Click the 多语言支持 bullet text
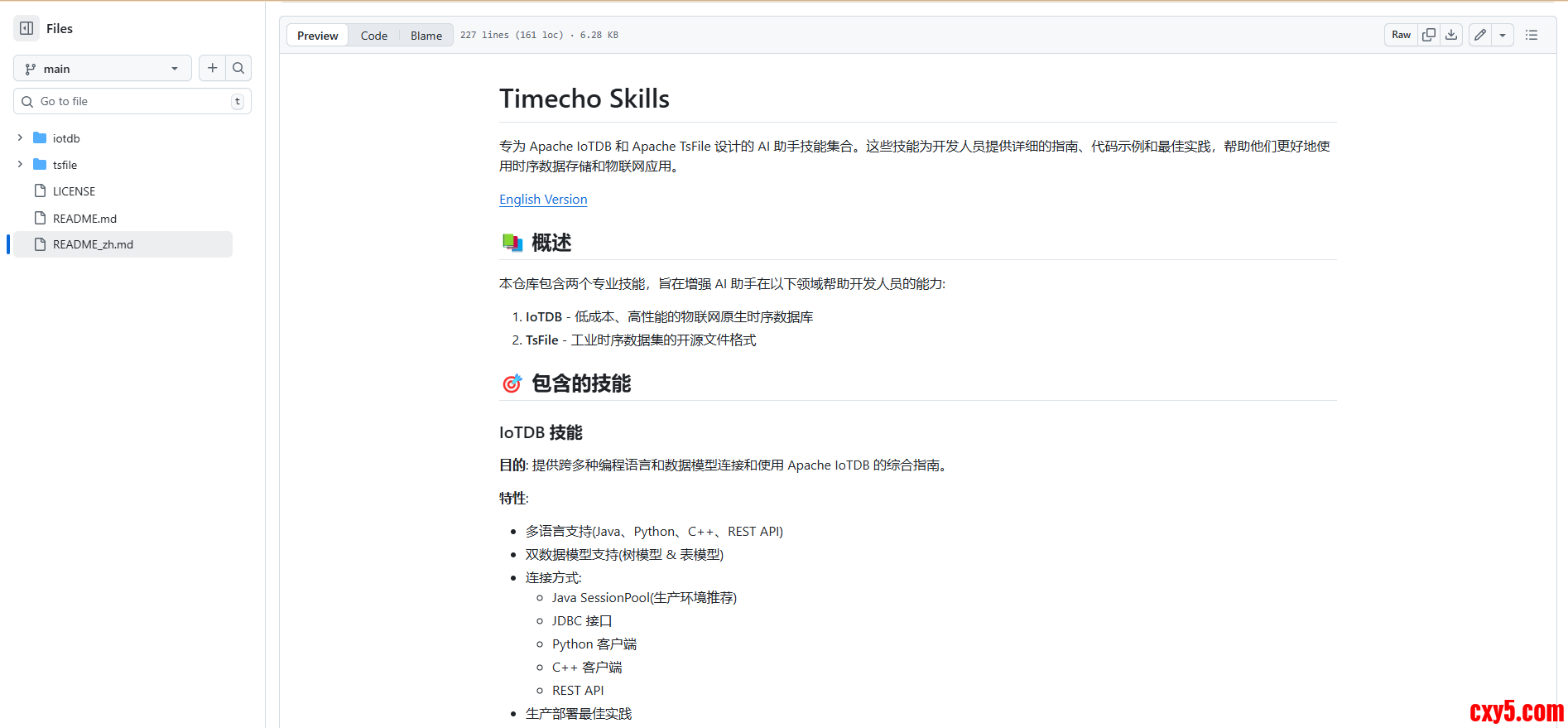The width and height of the screenshot is (1568, 728). tap(654, 532)
